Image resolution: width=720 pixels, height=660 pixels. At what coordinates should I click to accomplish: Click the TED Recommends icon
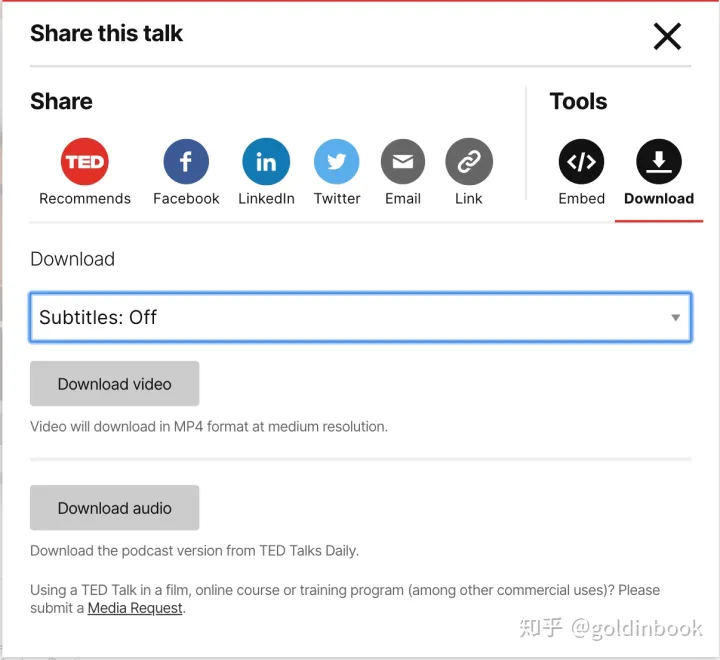pyautogui.click(x=84, y=162)
